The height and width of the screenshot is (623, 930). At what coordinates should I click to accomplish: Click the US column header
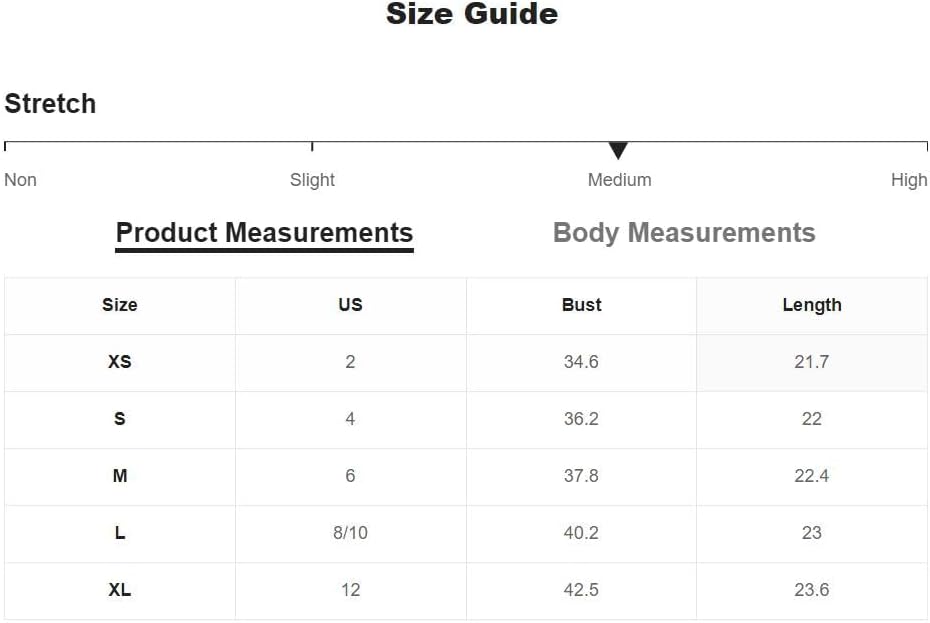tap(351, 305)
